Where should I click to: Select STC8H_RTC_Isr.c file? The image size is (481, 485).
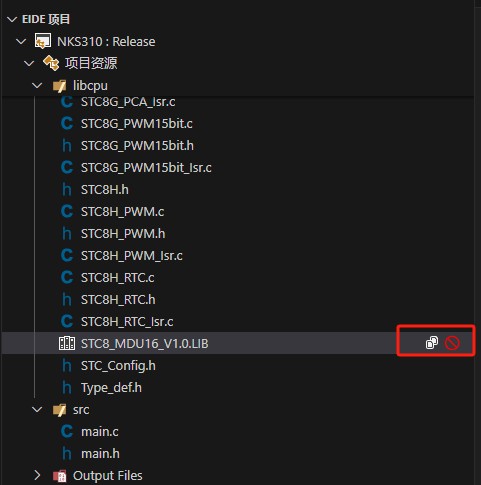coord(127,322)
